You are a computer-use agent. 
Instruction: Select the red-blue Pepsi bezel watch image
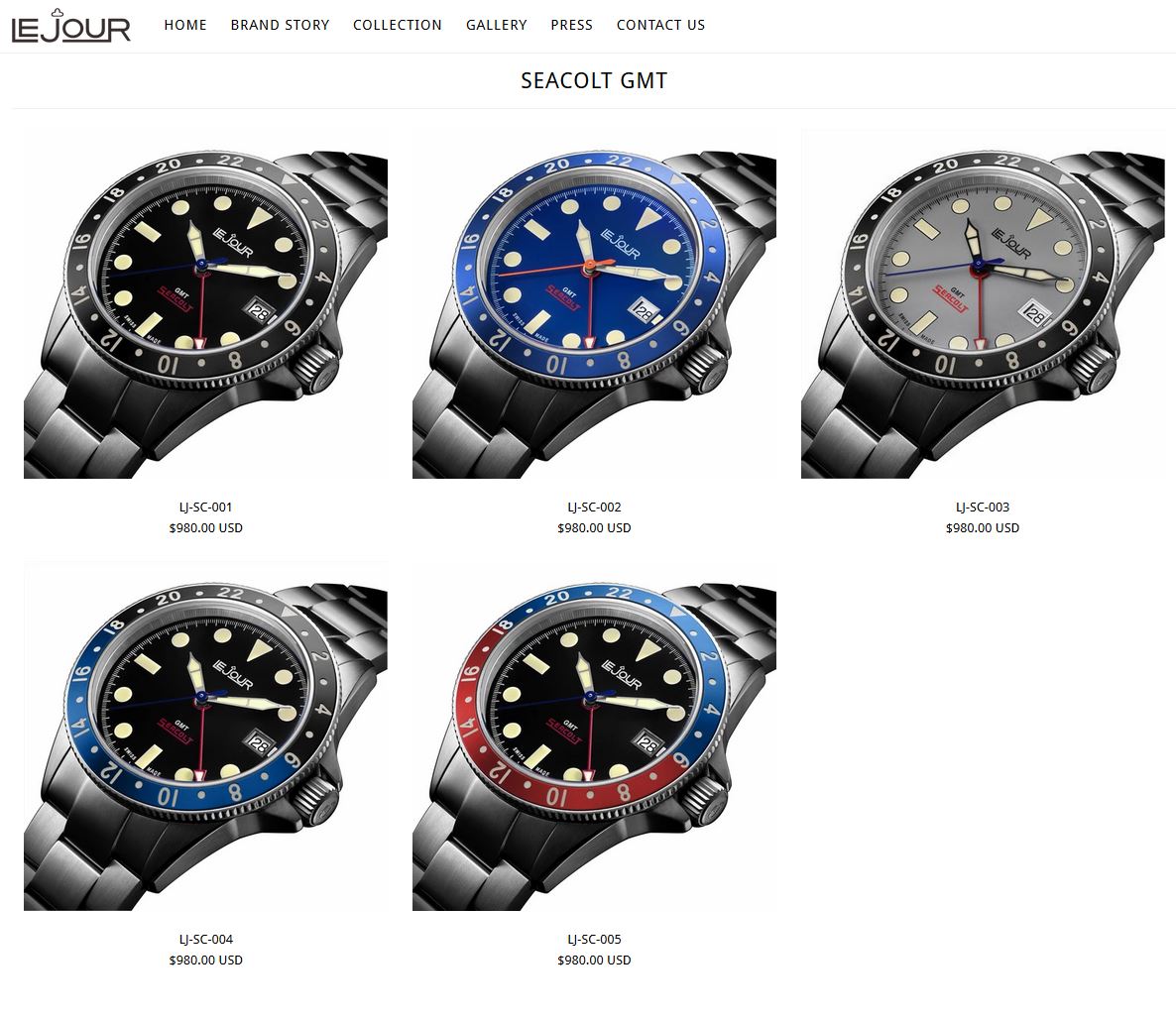[594, 736]
